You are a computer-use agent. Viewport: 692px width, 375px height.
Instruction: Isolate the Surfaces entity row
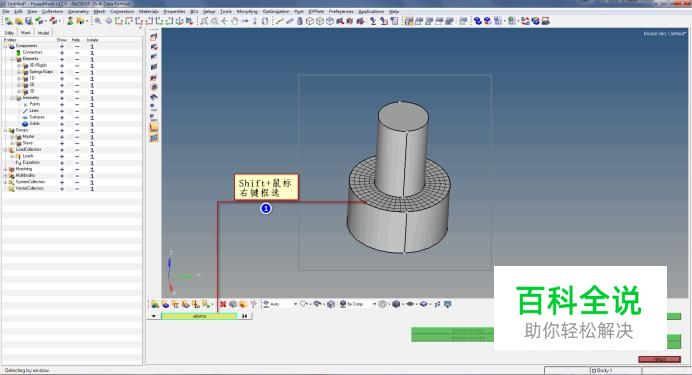pos(92,117)
